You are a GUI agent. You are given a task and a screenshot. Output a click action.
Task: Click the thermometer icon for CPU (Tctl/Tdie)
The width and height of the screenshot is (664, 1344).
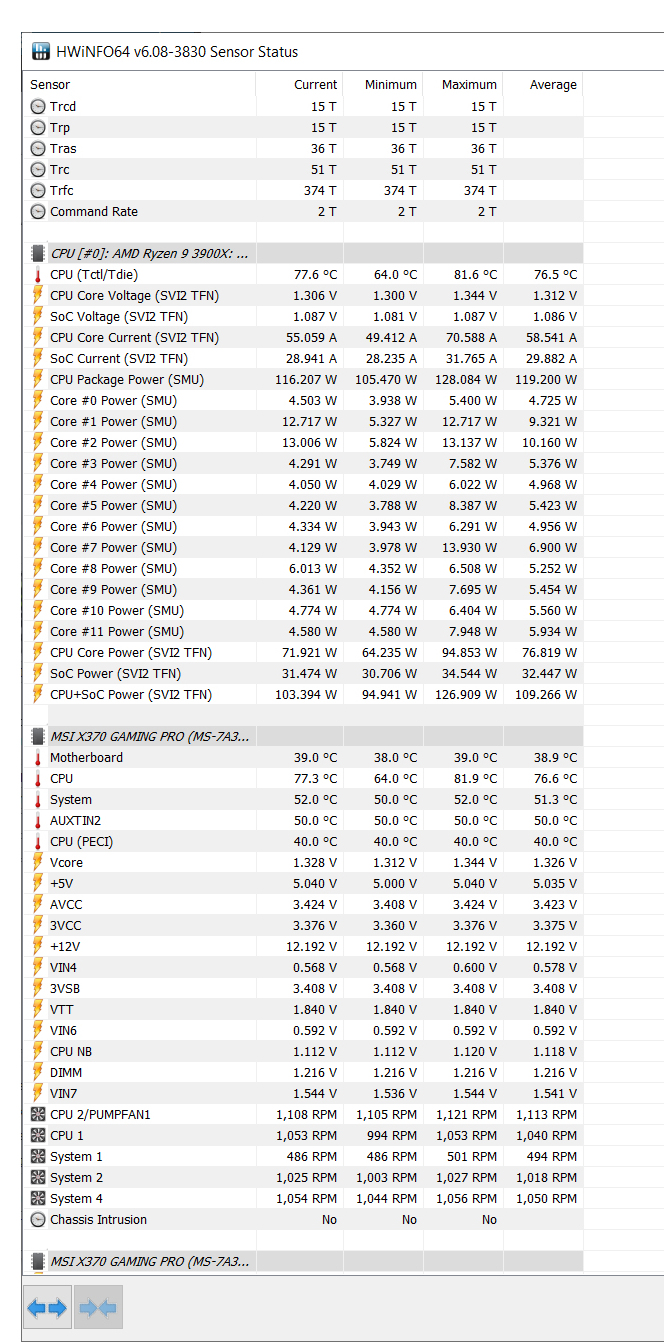click(x=38, y=274)
